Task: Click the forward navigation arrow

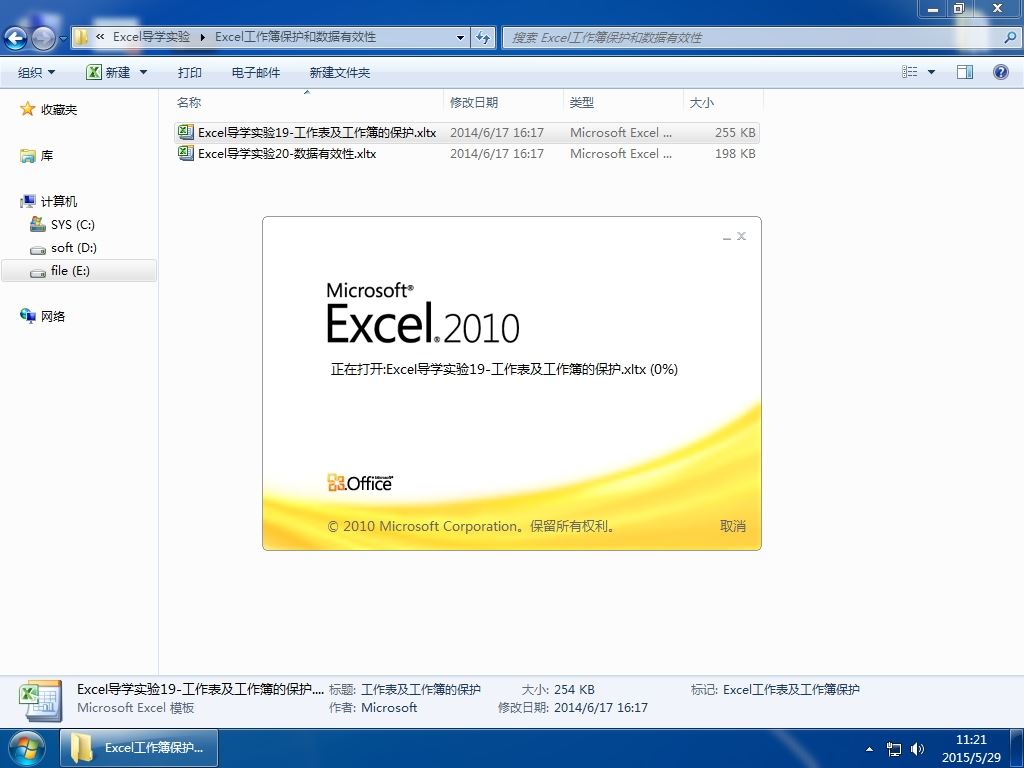Action: 43,38
